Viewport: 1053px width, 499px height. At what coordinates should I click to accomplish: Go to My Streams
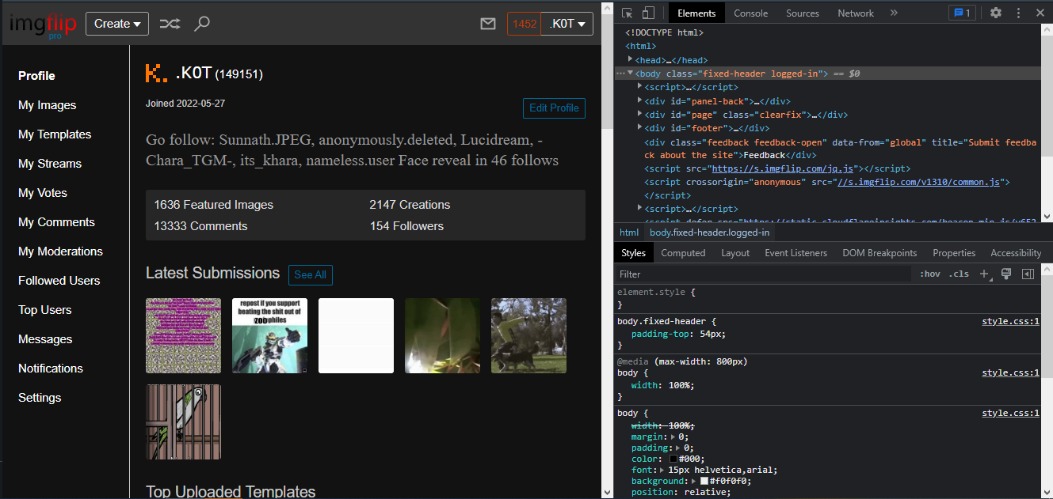pyautogui.click(x=50, y=163)
